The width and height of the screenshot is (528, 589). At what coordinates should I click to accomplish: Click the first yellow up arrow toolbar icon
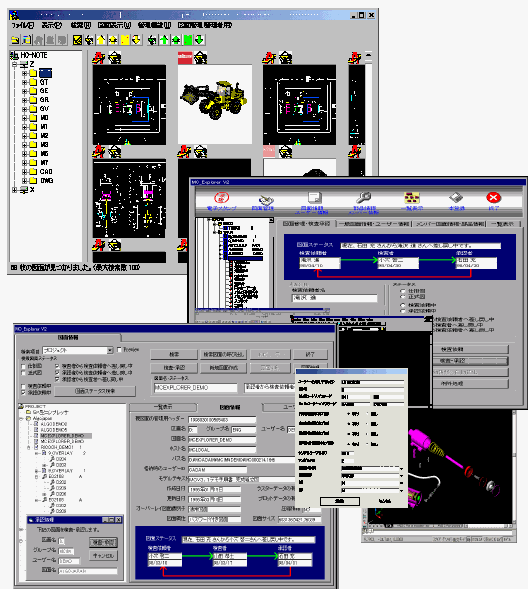tap(101, 39)
